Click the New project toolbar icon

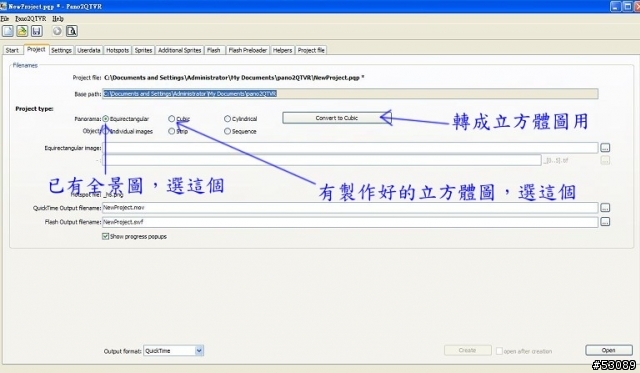8,31
